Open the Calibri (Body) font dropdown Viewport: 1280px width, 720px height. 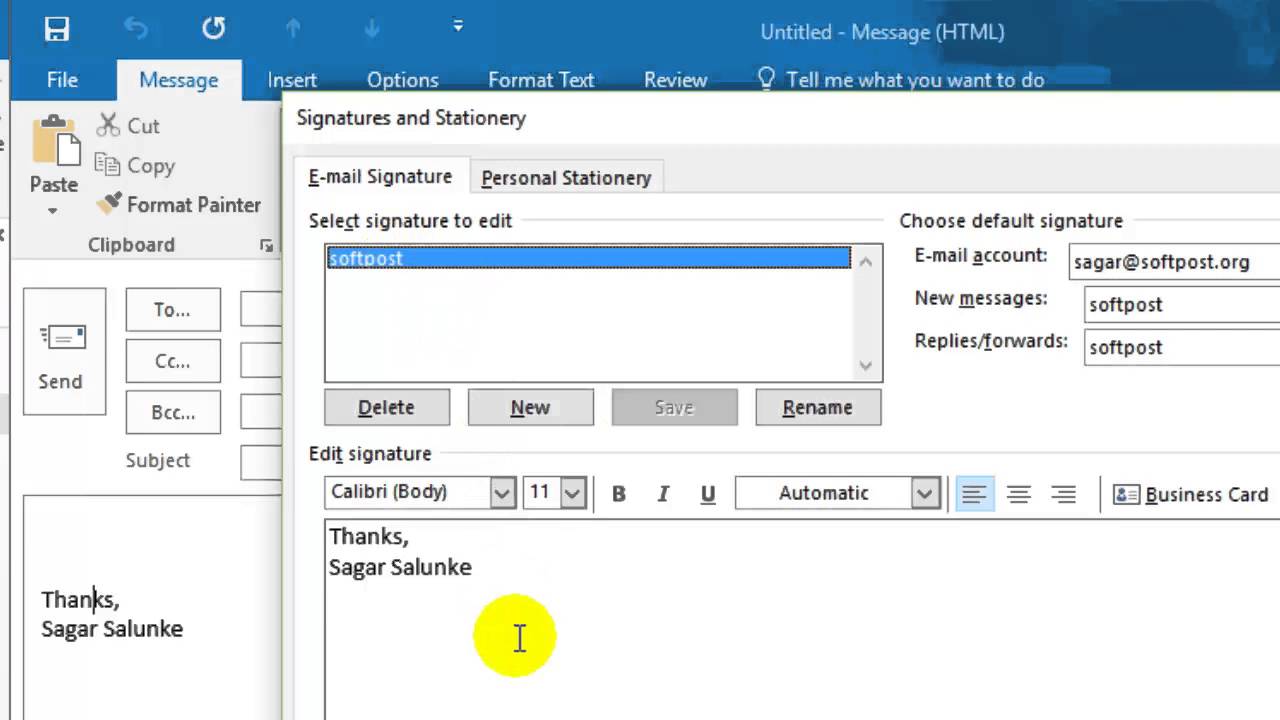[x=502, y=492]
